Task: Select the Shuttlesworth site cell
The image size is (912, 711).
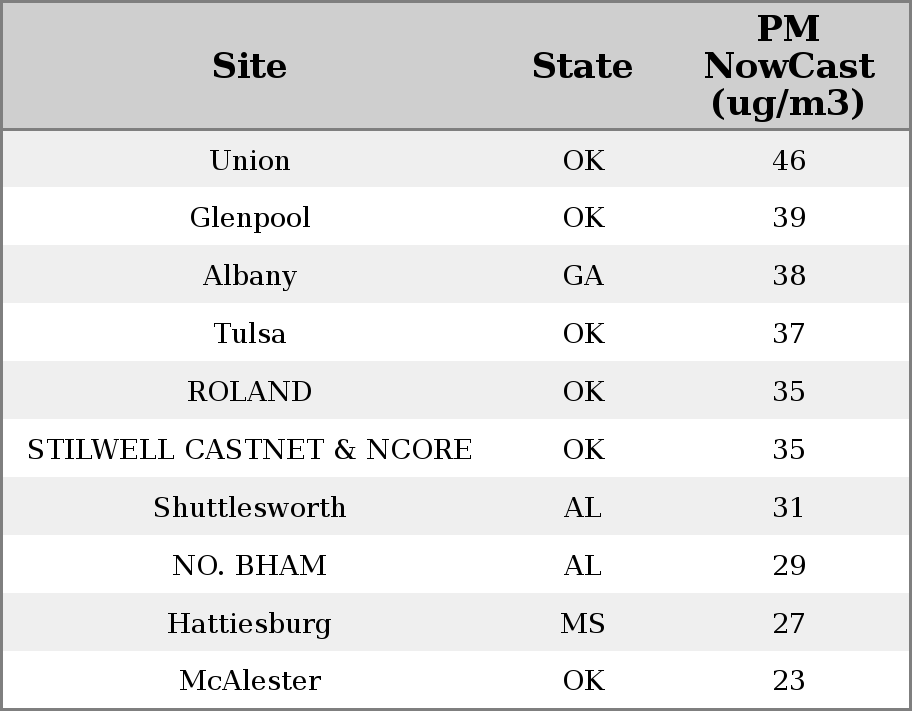Action: point(250,507)
